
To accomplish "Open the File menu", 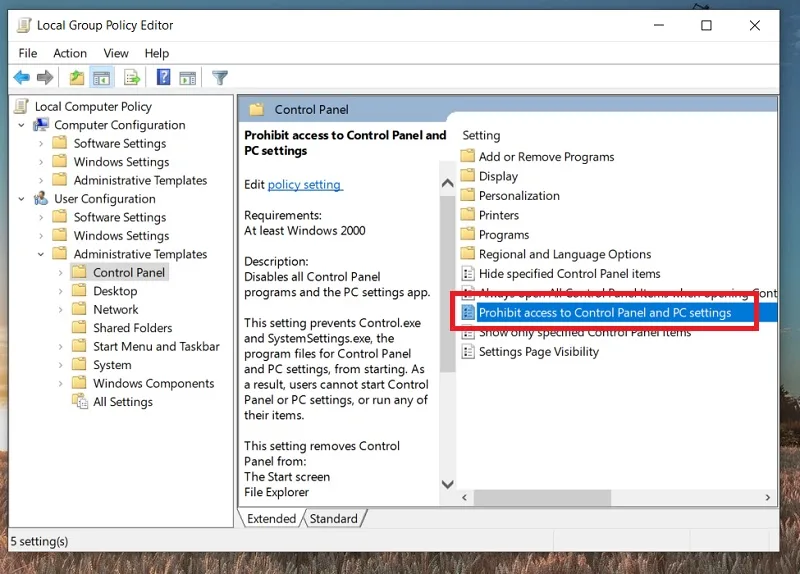I will pos(28,53).
